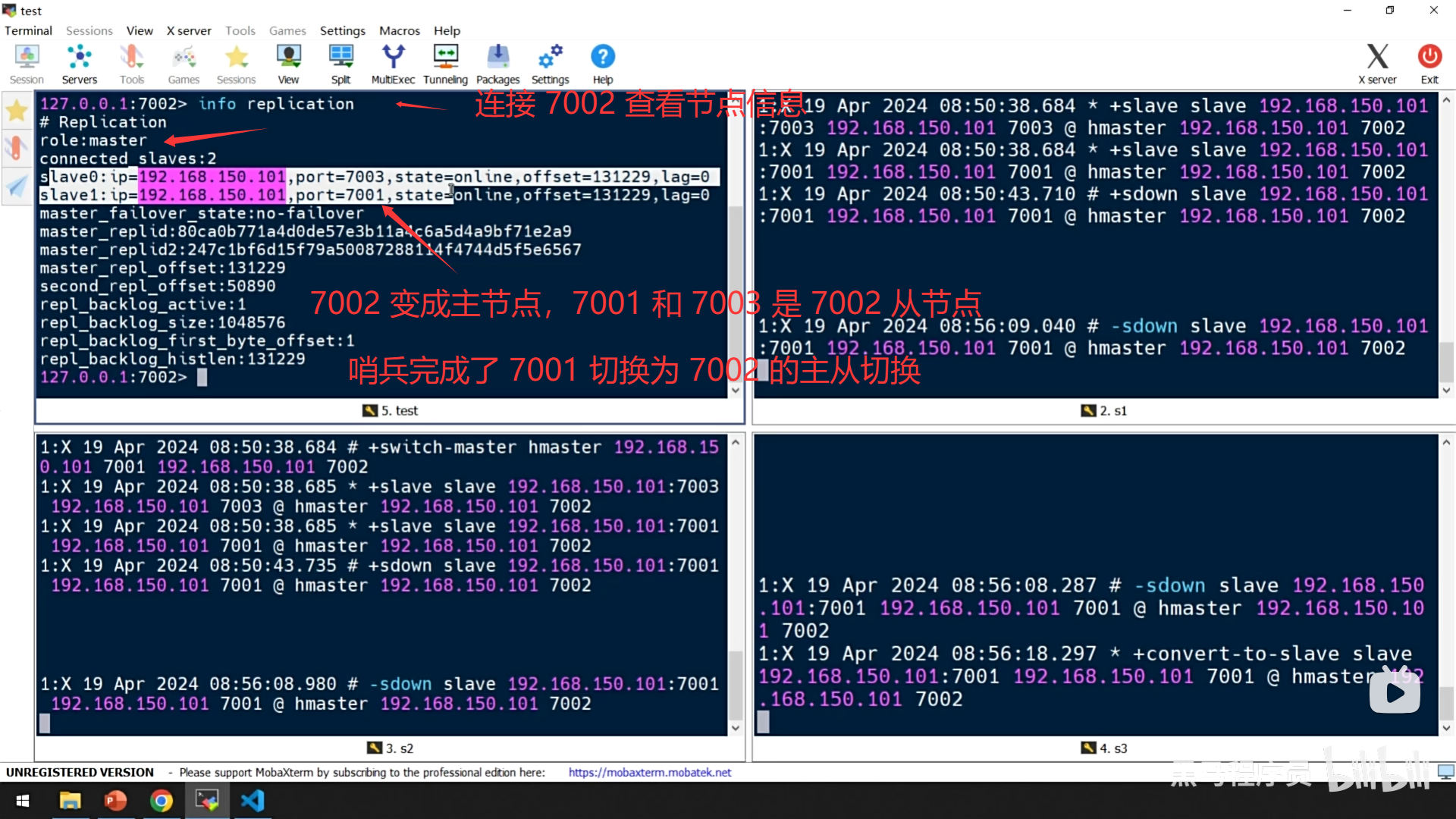Select the '5. test' terminal tab
Image resolution: width=1456 pixels, height=819 pixels.
click(391, 410)
